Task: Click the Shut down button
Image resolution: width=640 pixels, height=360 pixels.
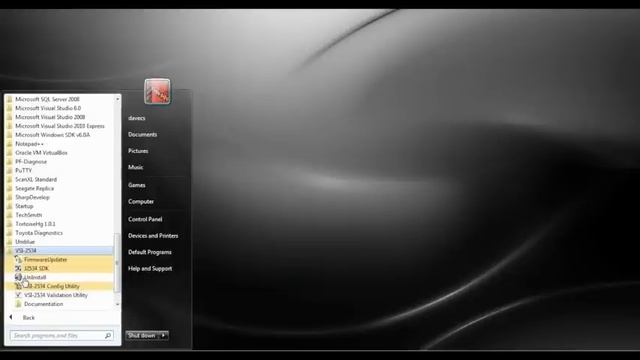Action: 142,336
